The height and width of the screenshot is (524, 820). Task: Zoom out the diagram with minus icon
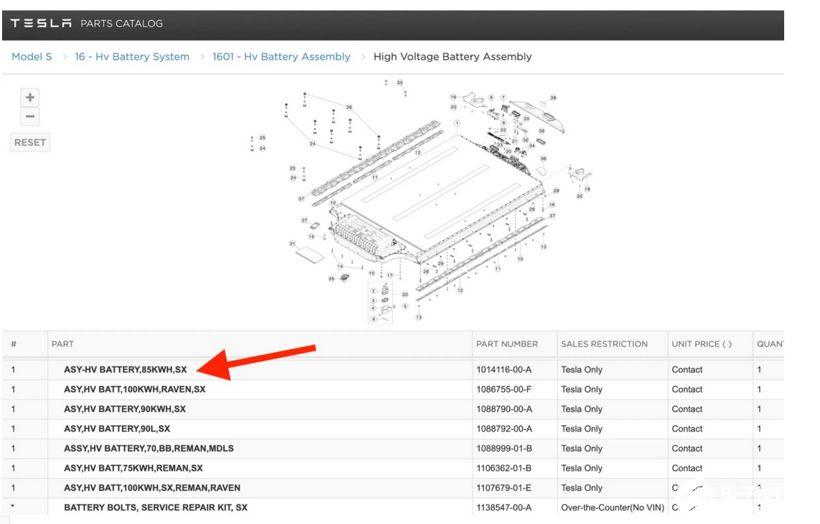point(30,116)
